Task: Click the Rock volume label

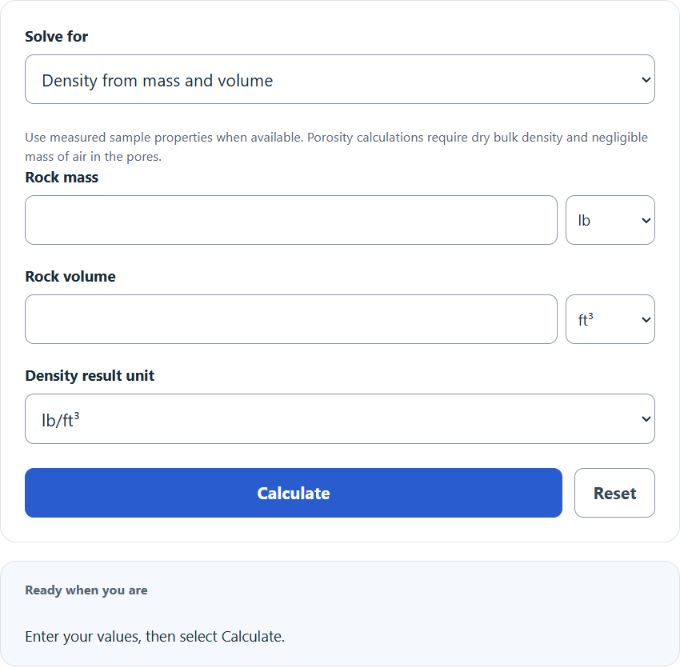Action: (x=70, y=277)
